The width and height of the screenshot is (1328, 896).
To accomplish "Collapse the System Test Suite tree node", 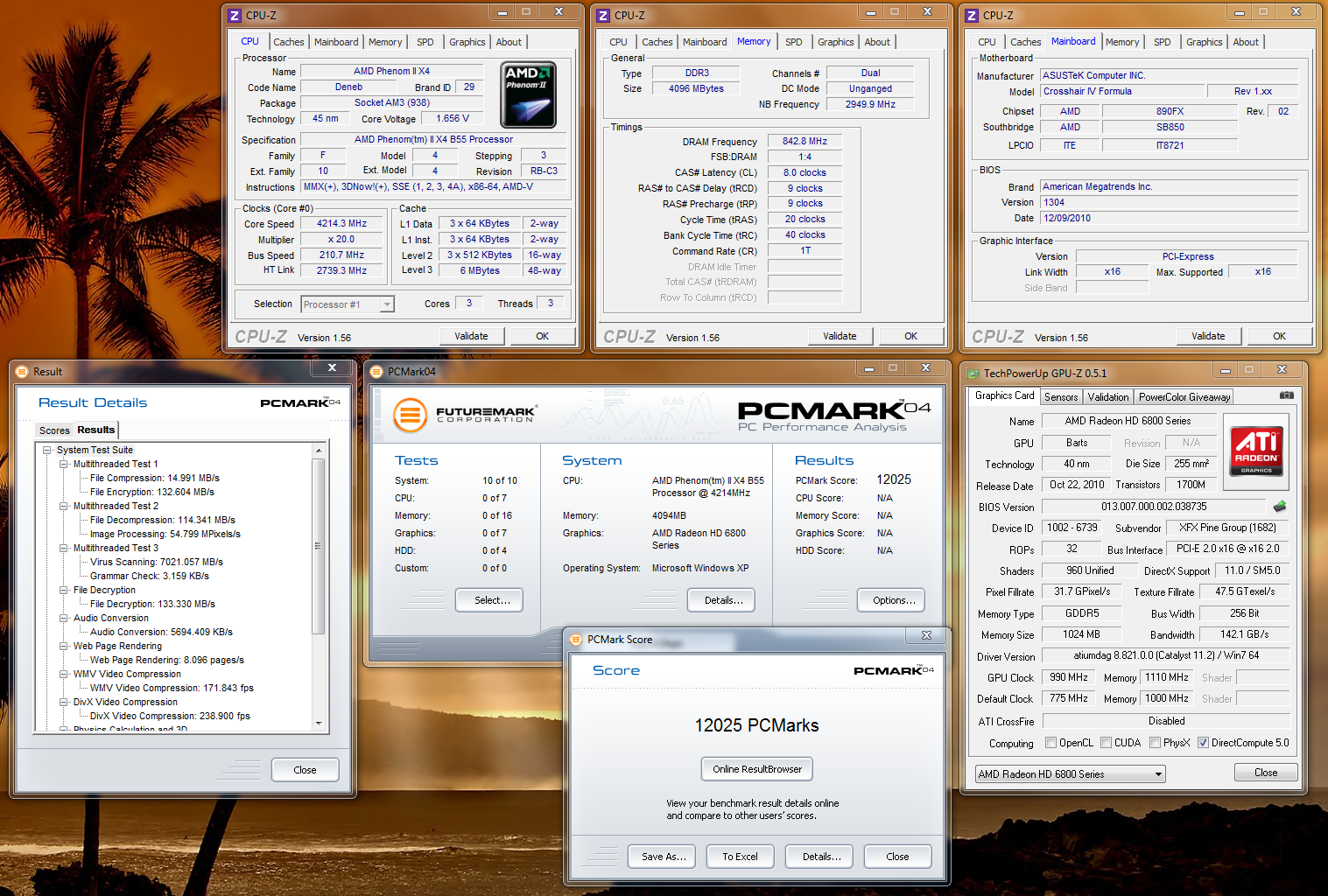I will point(47,451).
